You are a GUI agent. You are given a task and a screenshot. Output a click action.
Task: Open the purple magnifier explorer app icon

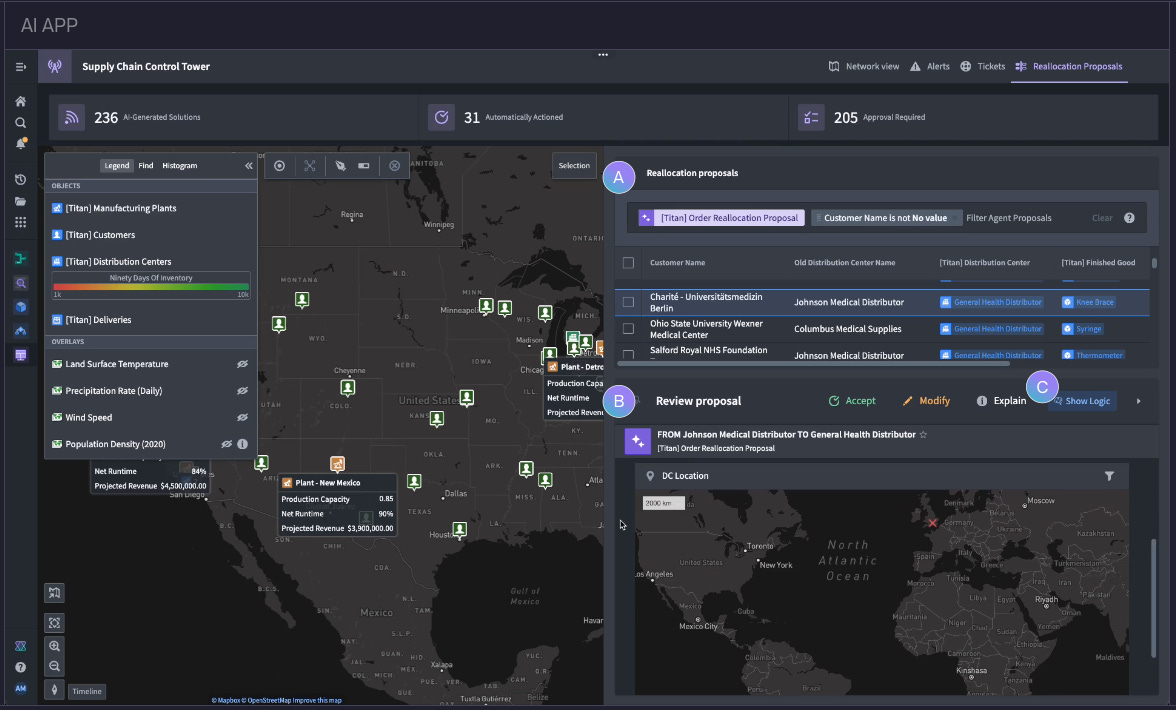(20, 283)
